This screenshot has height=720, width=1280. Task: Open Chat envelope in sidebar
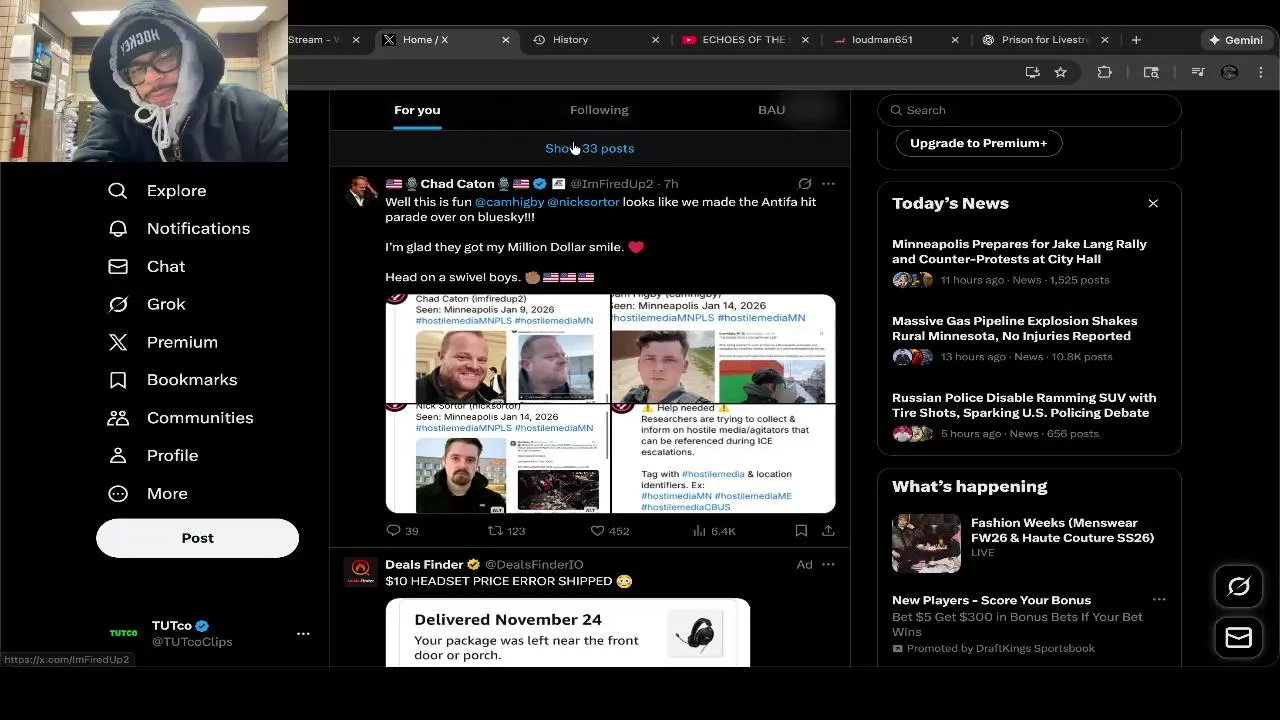coord(146,267)
